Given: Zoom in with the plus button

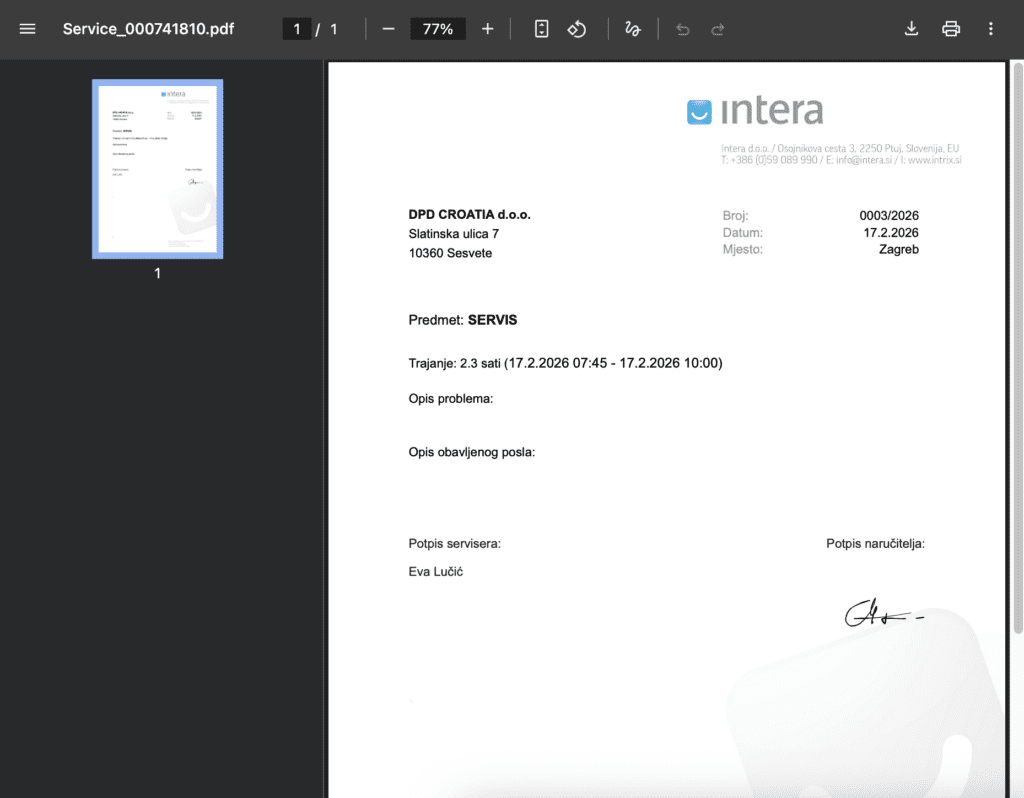Looking at the screenshot, I should [487, 29].
